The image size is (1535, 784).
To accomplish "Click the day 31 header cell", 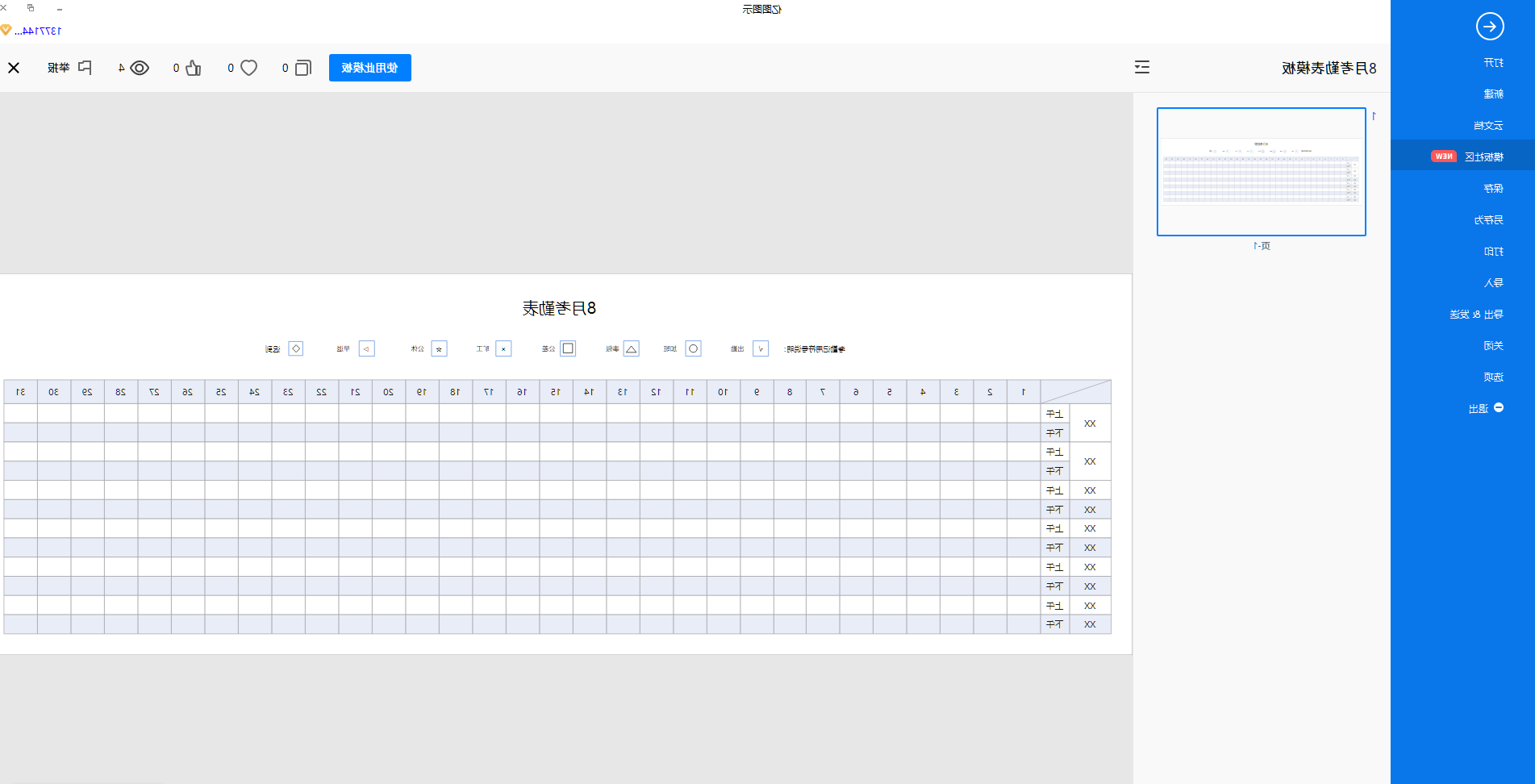I will pyautogui.click(x=21, y=392).
